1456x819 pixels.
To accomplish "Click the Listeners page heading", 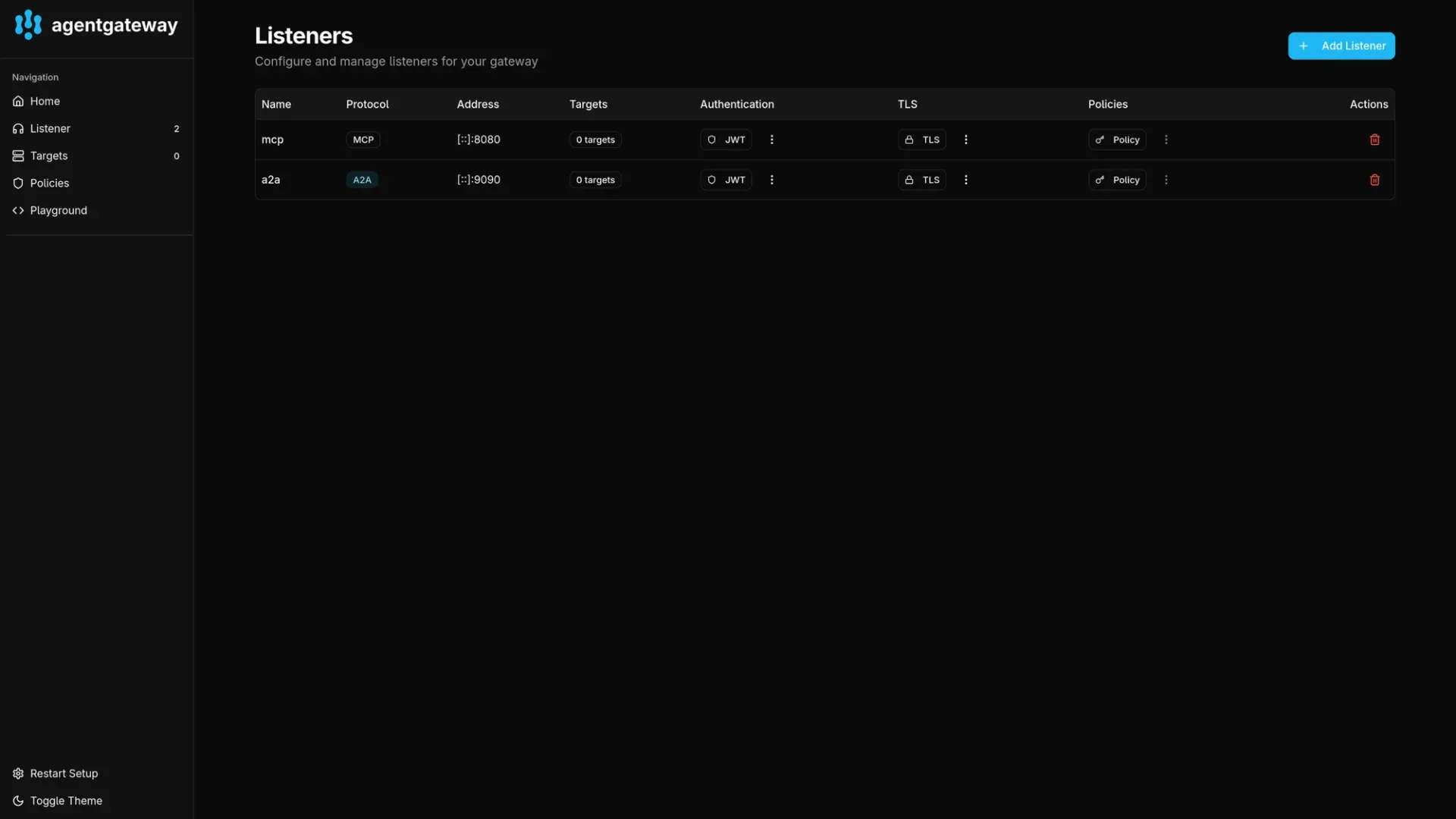I will point(303,36).
